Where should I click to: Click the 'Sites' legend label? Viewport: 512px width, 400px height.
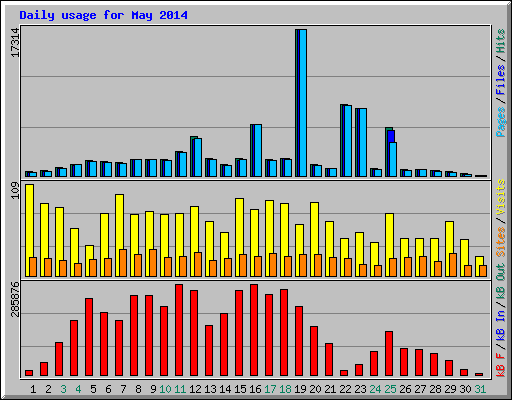(x=500, y=242)
